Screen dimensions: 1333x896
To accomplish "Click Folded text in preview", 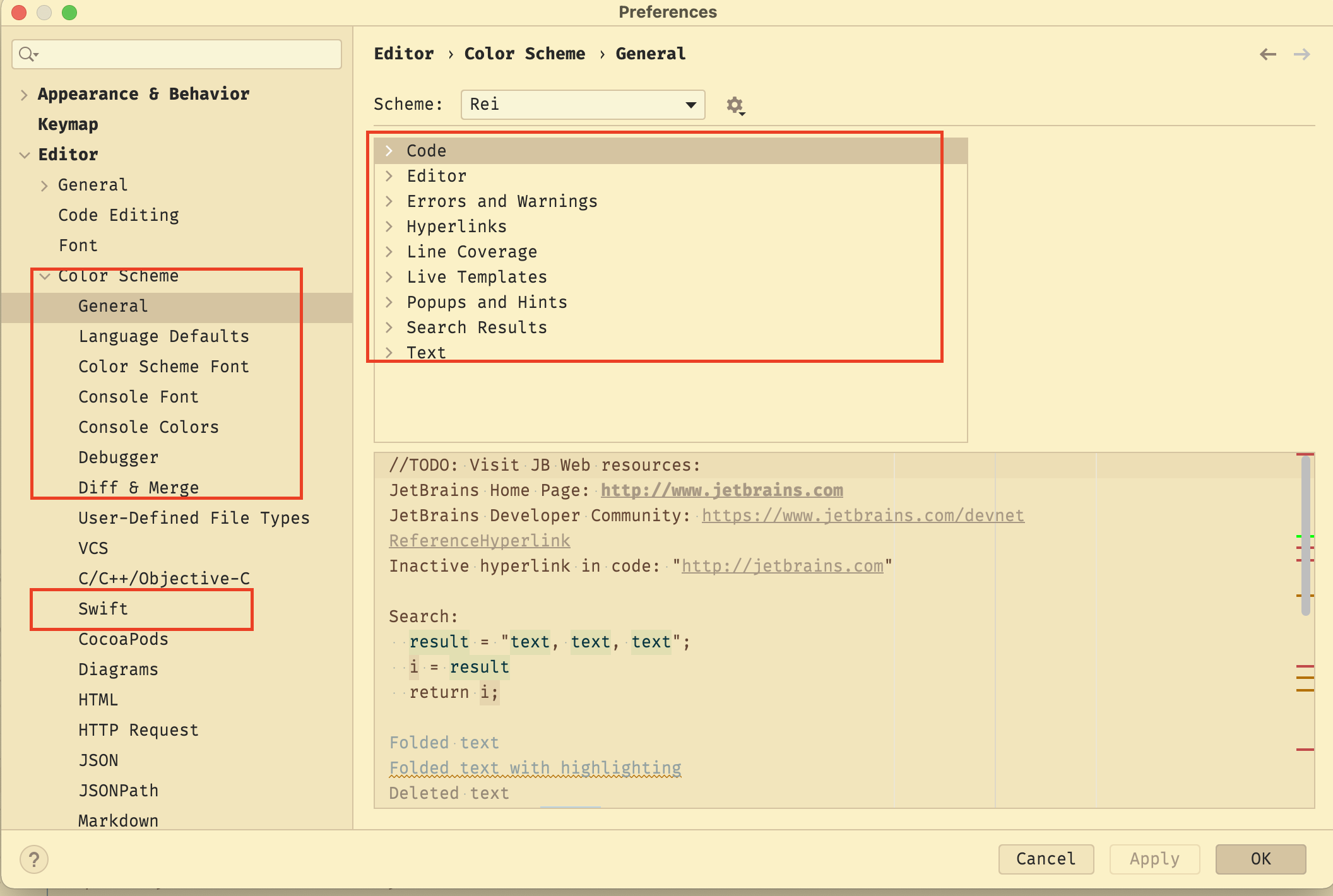I will (444, 743).
